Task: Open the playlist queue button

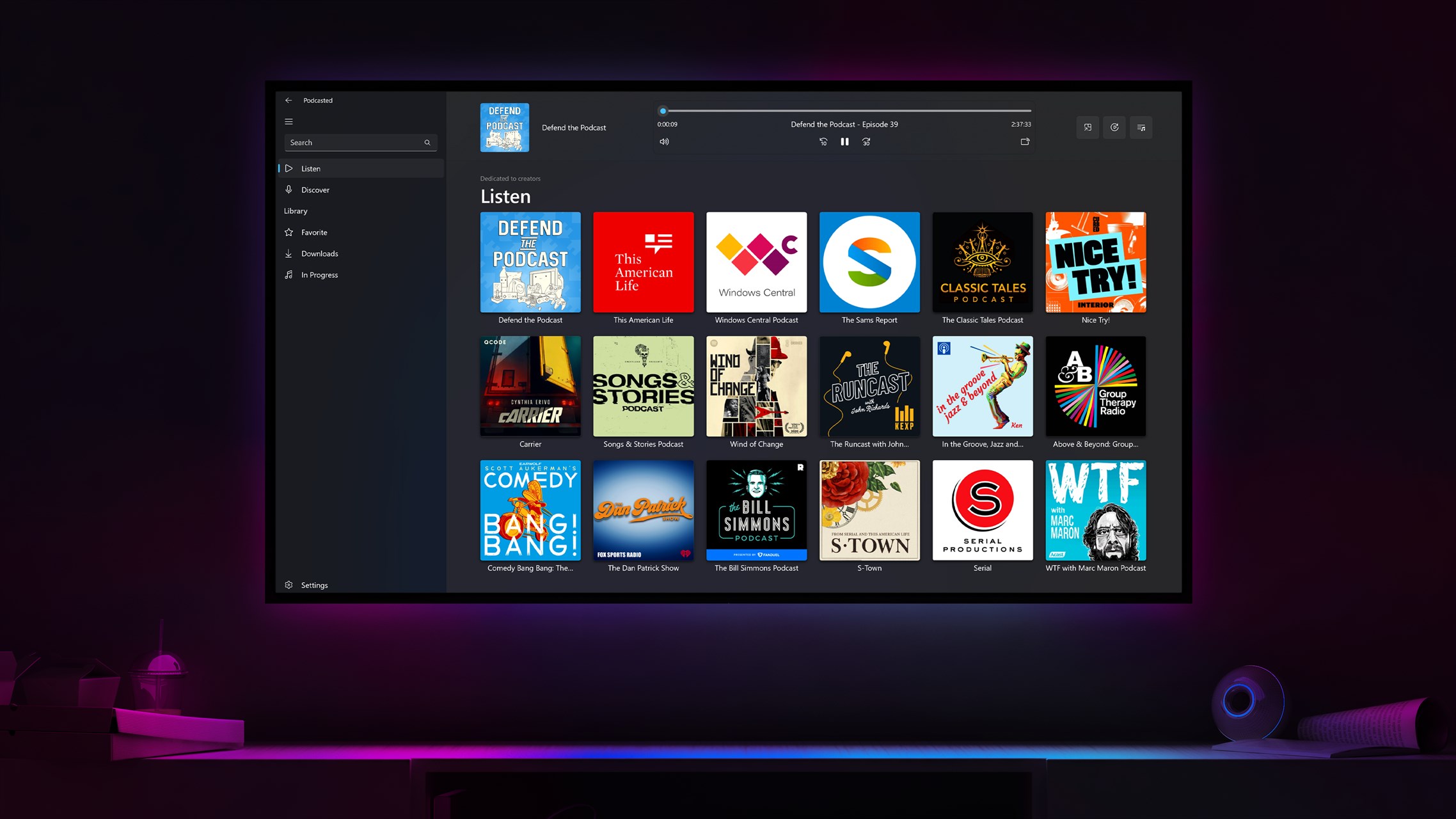Action: click(x=1141, y=127)
